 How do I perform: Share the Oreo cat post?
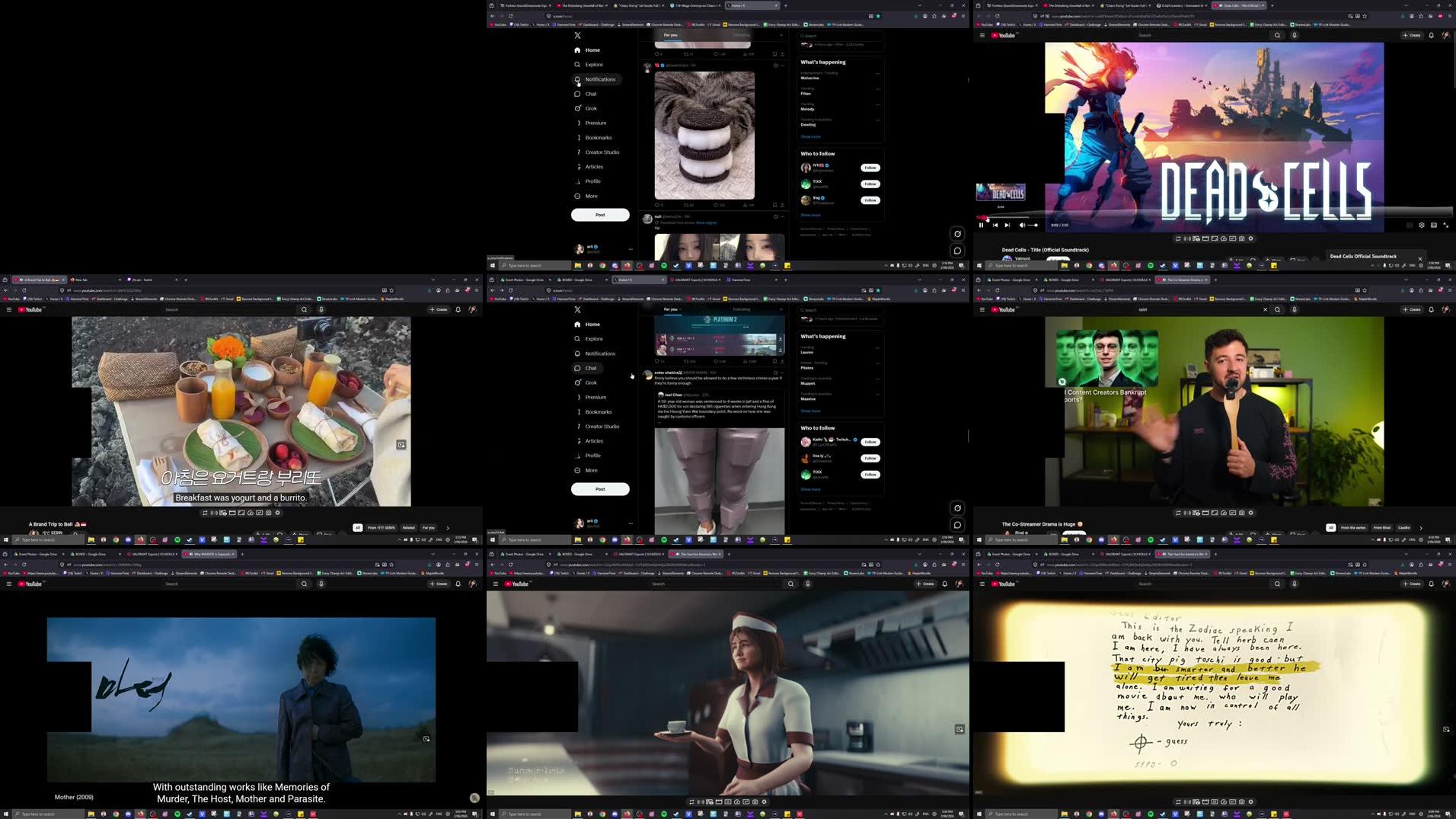pos(782,205)
